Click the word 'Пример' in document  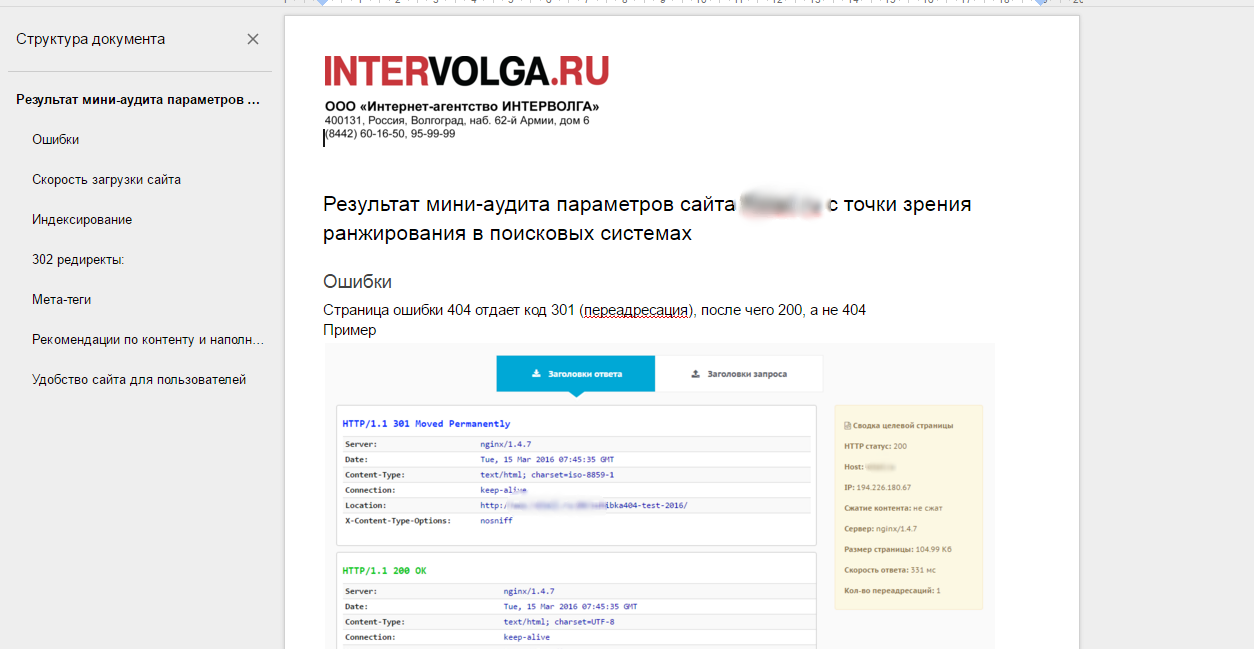[350, 330]
